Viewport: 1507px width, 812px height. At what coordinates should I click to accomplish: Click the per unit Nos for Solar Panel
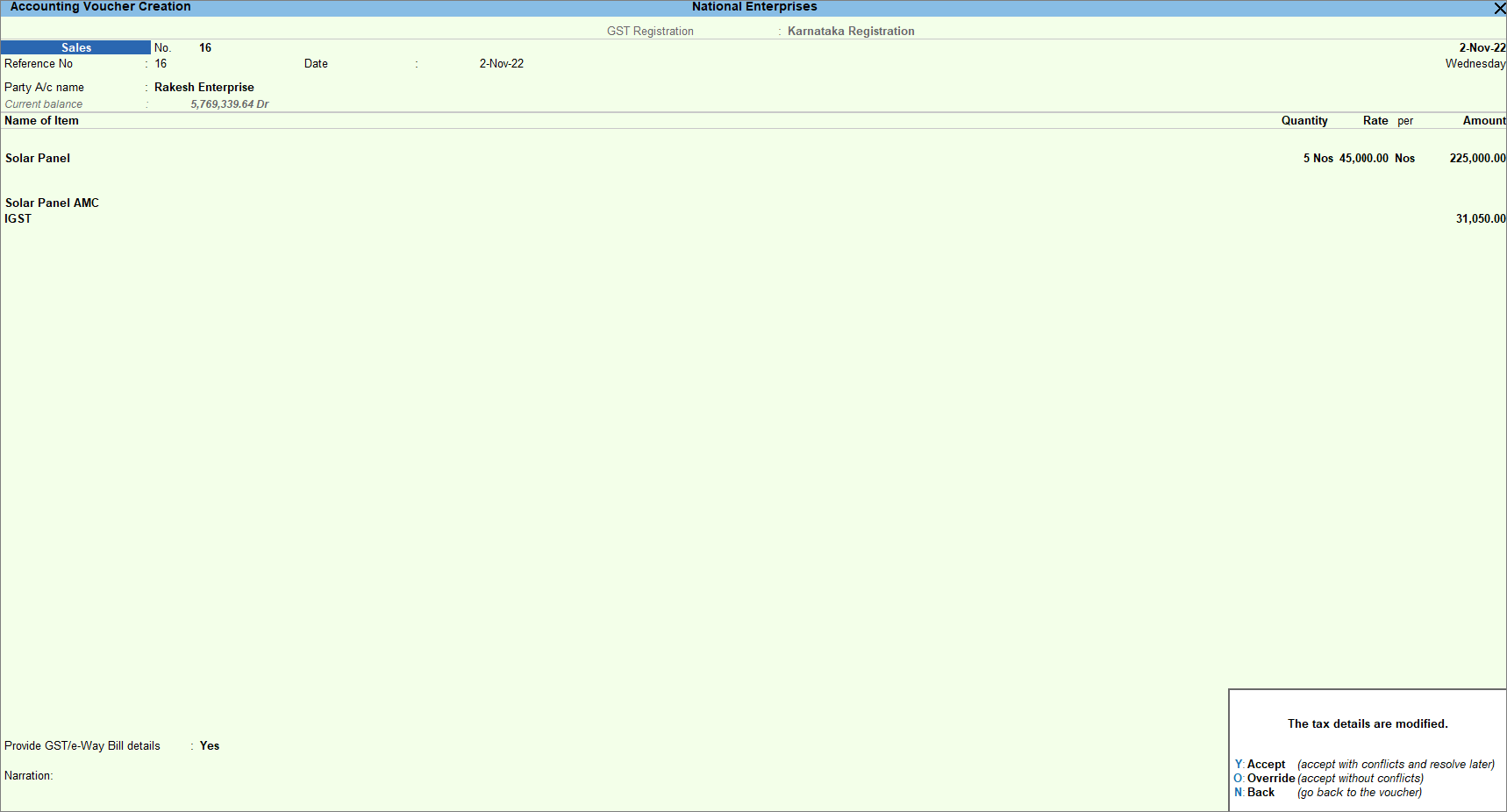[x=1404, y=159]
